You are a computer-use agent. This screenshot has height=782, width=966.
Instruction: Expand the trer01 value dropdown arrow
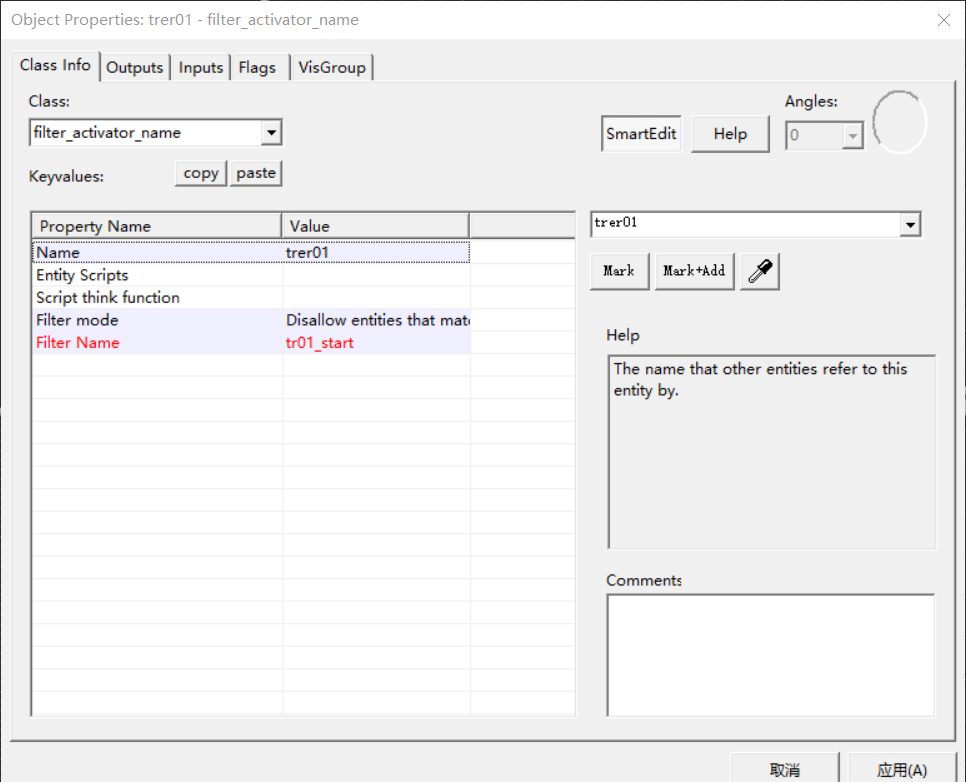click(910, 224)
